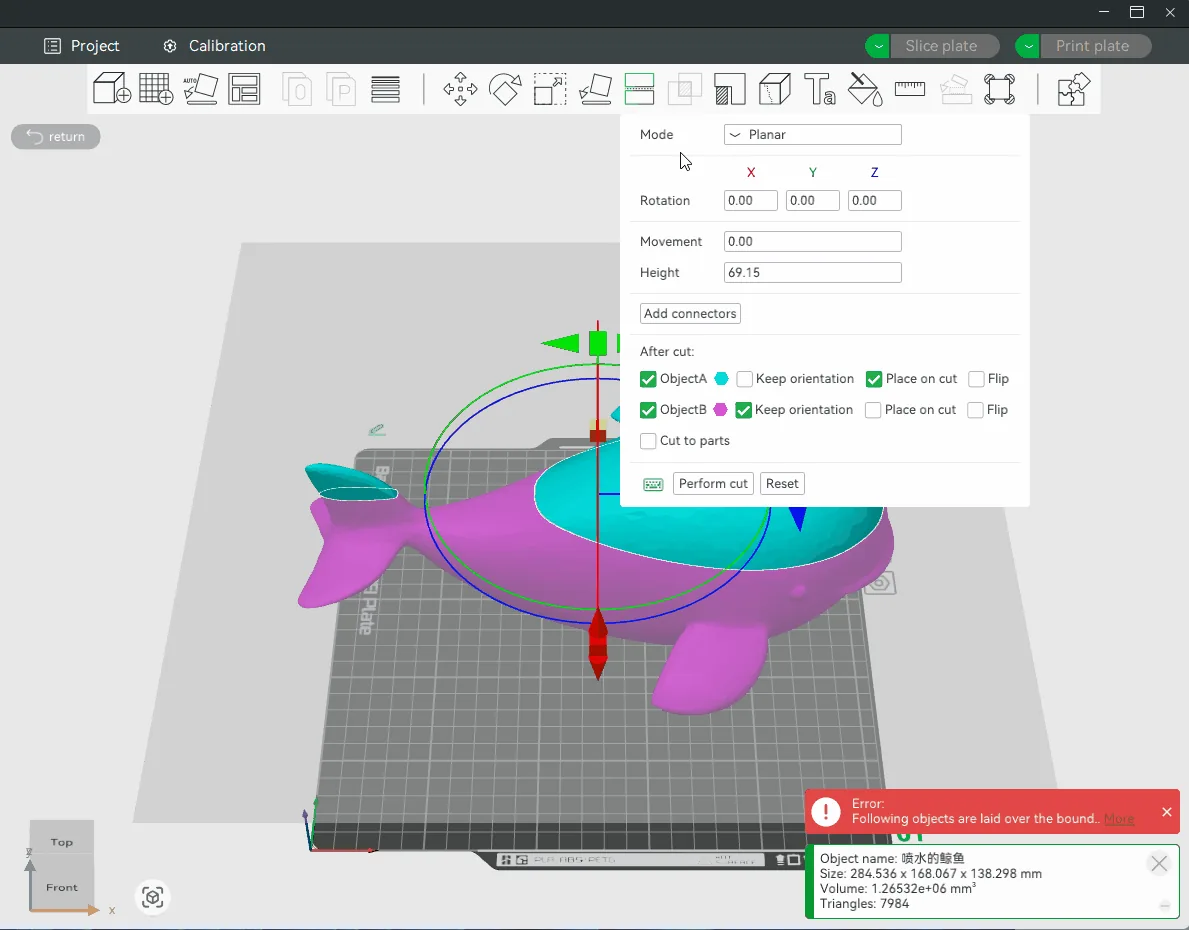Image resolution: width=1189 pixels, height=930 pixels.
Task: Enable Keep orientation for ObjectA
Action: click(x=744, y=379)
